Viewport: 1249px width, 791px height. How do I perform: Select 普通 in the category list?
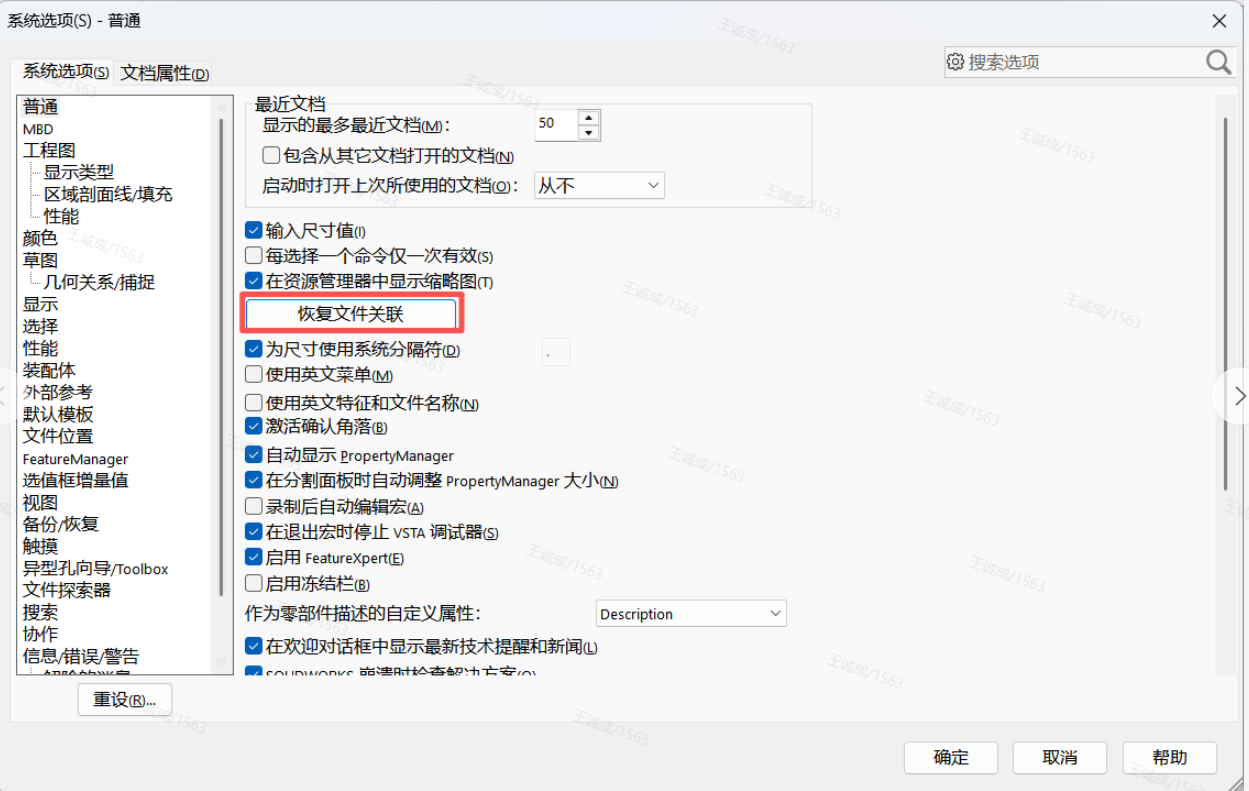point(41,107)
